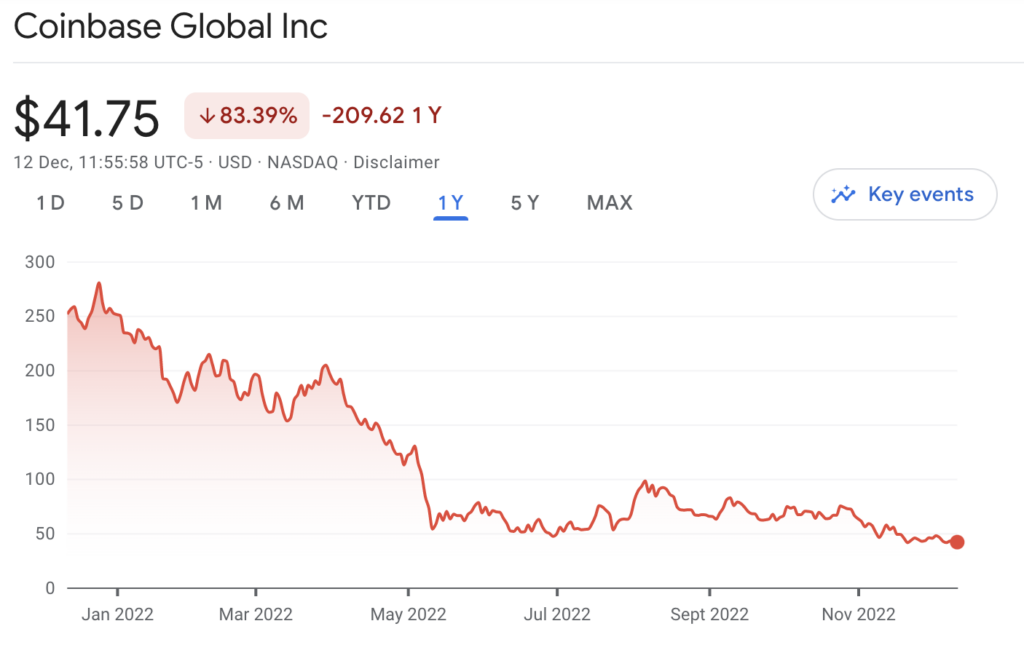Click the Jan 2022 axis marker
1024x645 pixels.
[118, 614]
